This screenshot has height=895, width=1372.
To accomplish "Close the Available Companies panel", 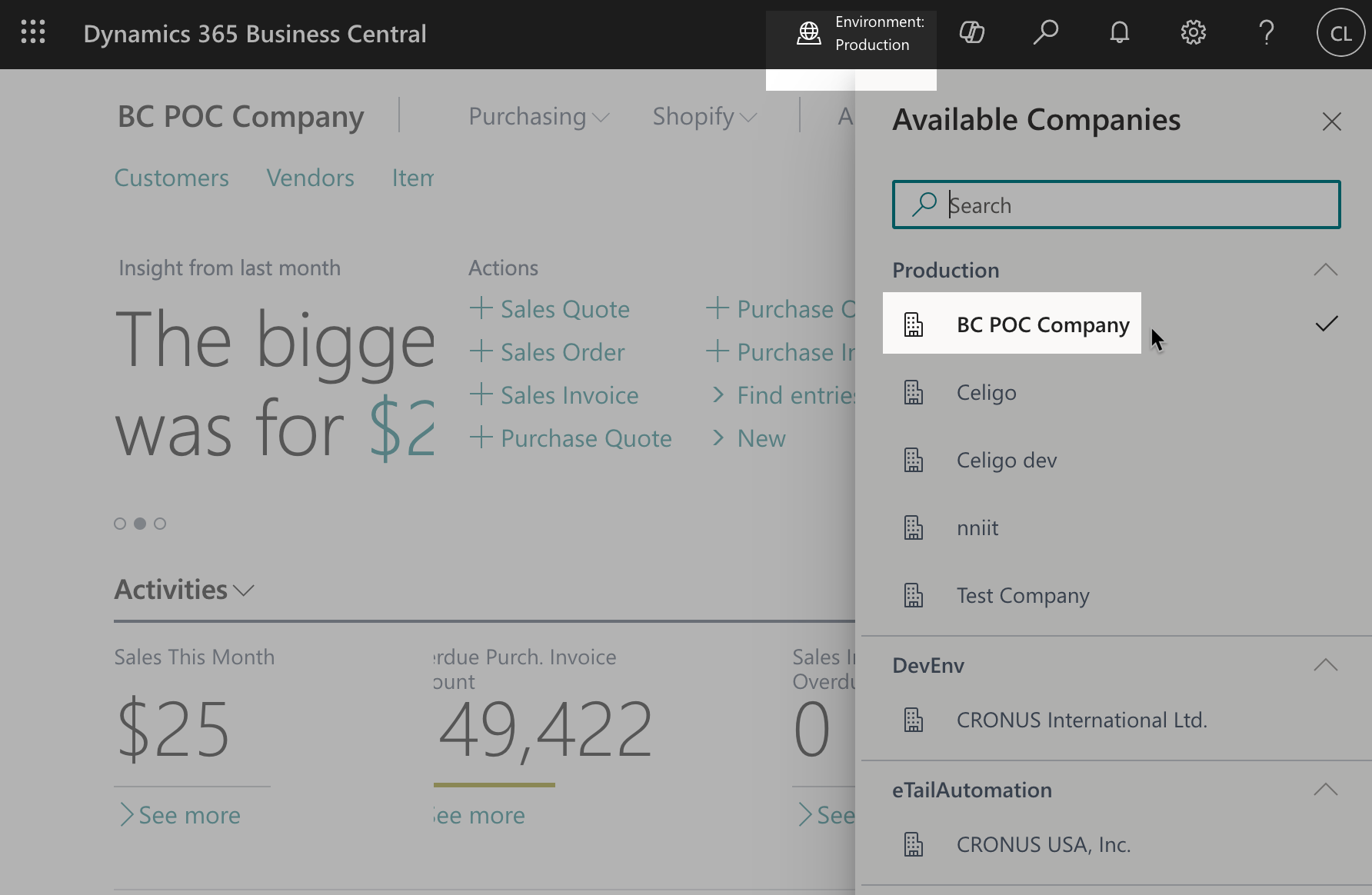I will [1331, 121].
